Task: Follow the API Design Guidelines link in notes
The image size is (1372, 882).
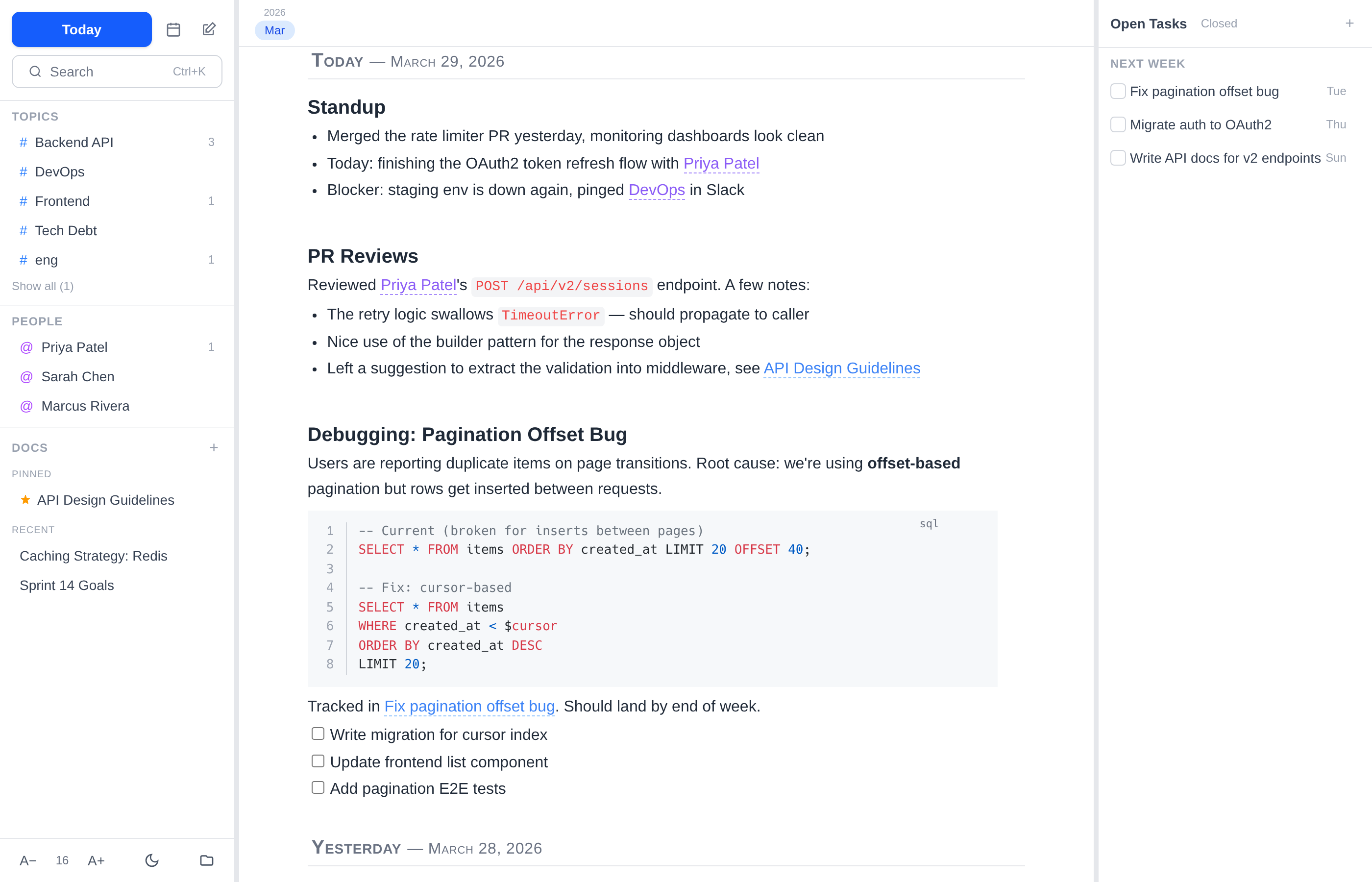Action: (x=841, y=368)
